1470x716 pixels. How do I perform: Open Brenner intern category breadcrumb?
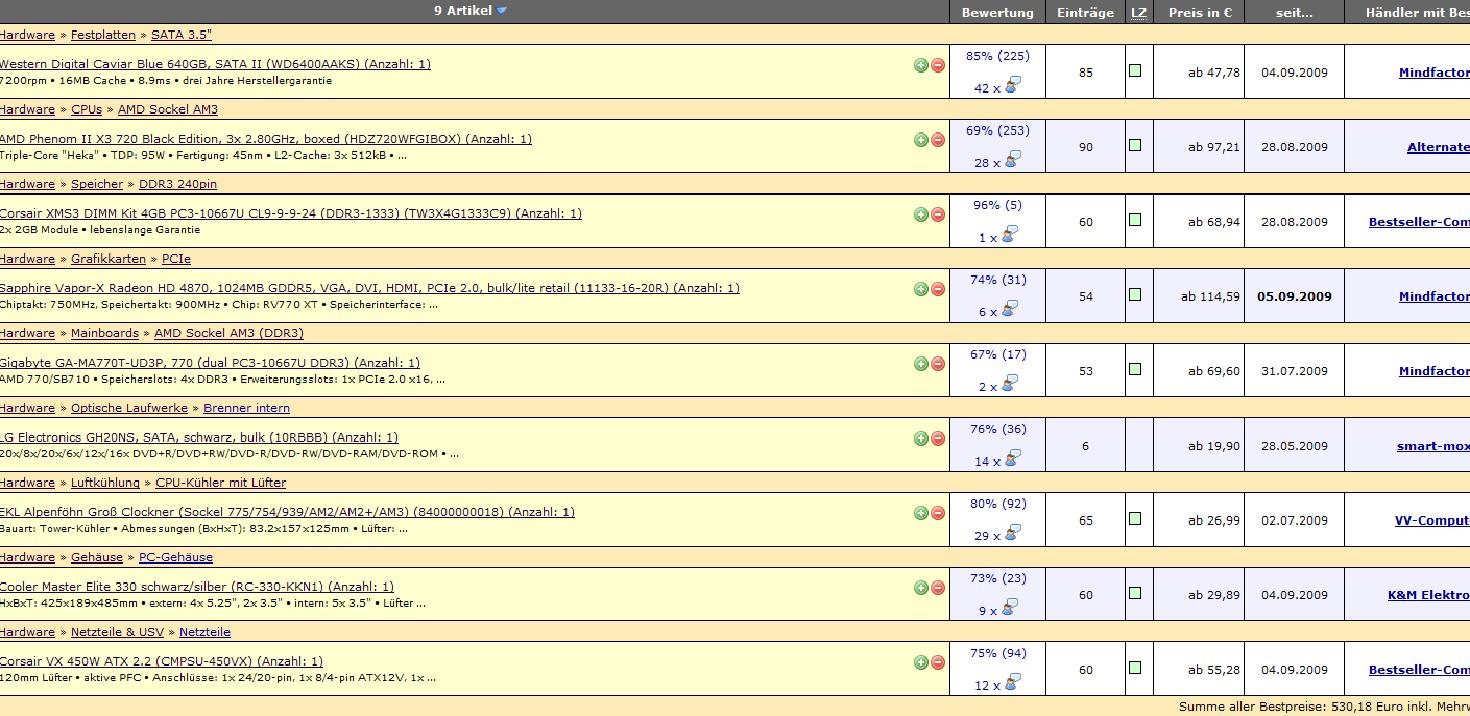[x=246, y=408]
